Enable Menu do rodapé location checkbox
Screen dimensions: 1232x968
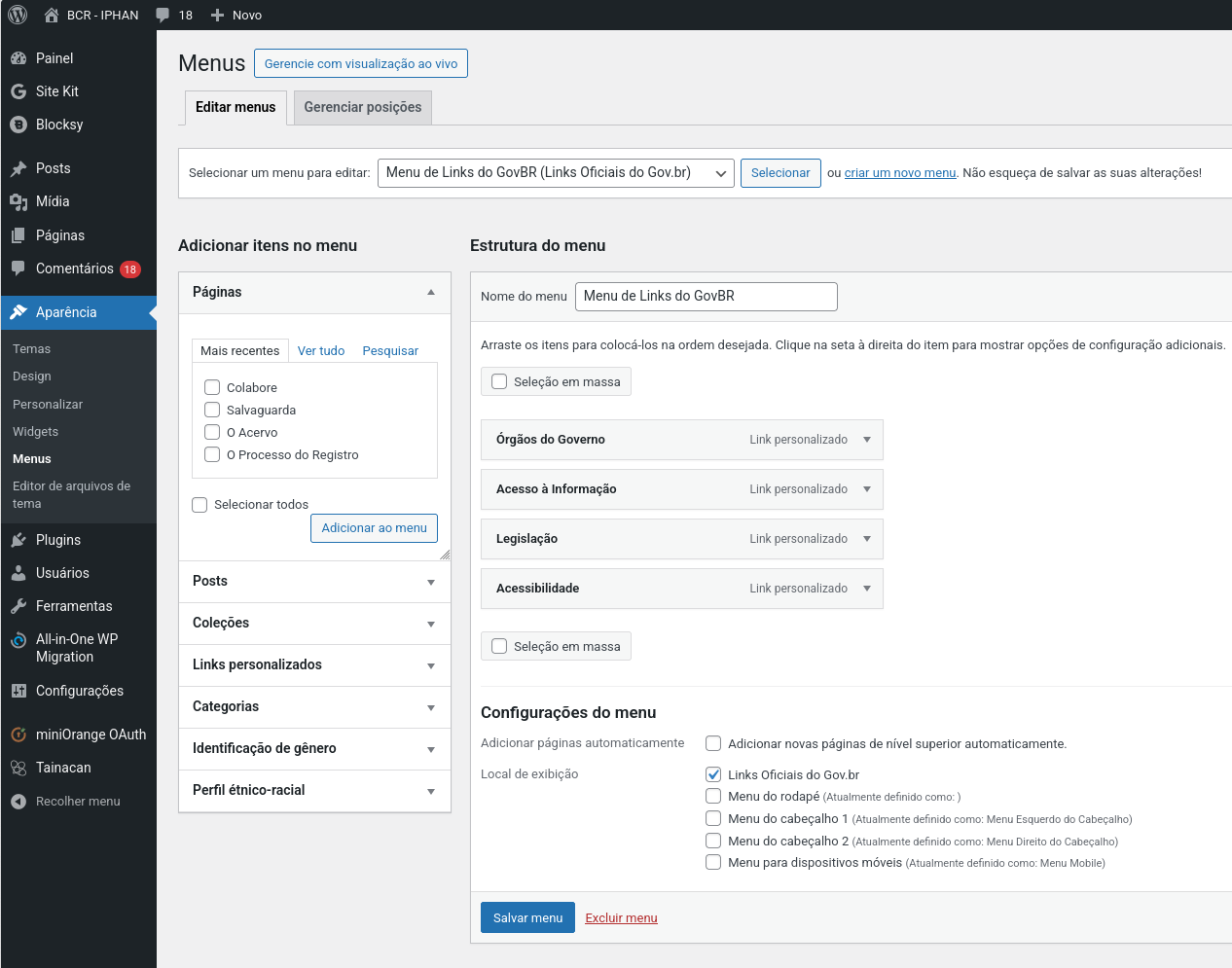click(713, 796)
